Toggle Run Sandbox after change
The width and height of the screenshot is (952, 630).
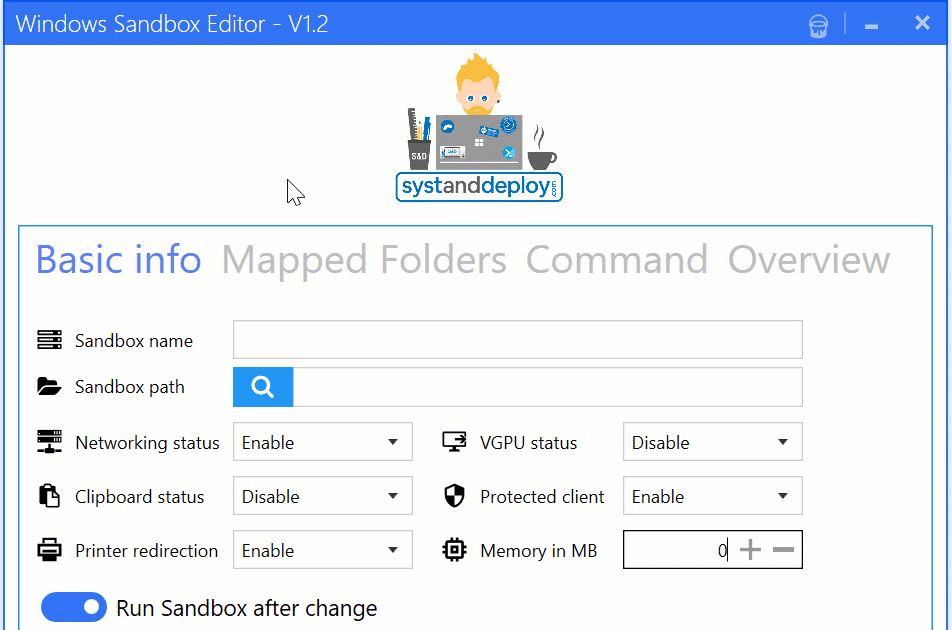click(73, 607)
